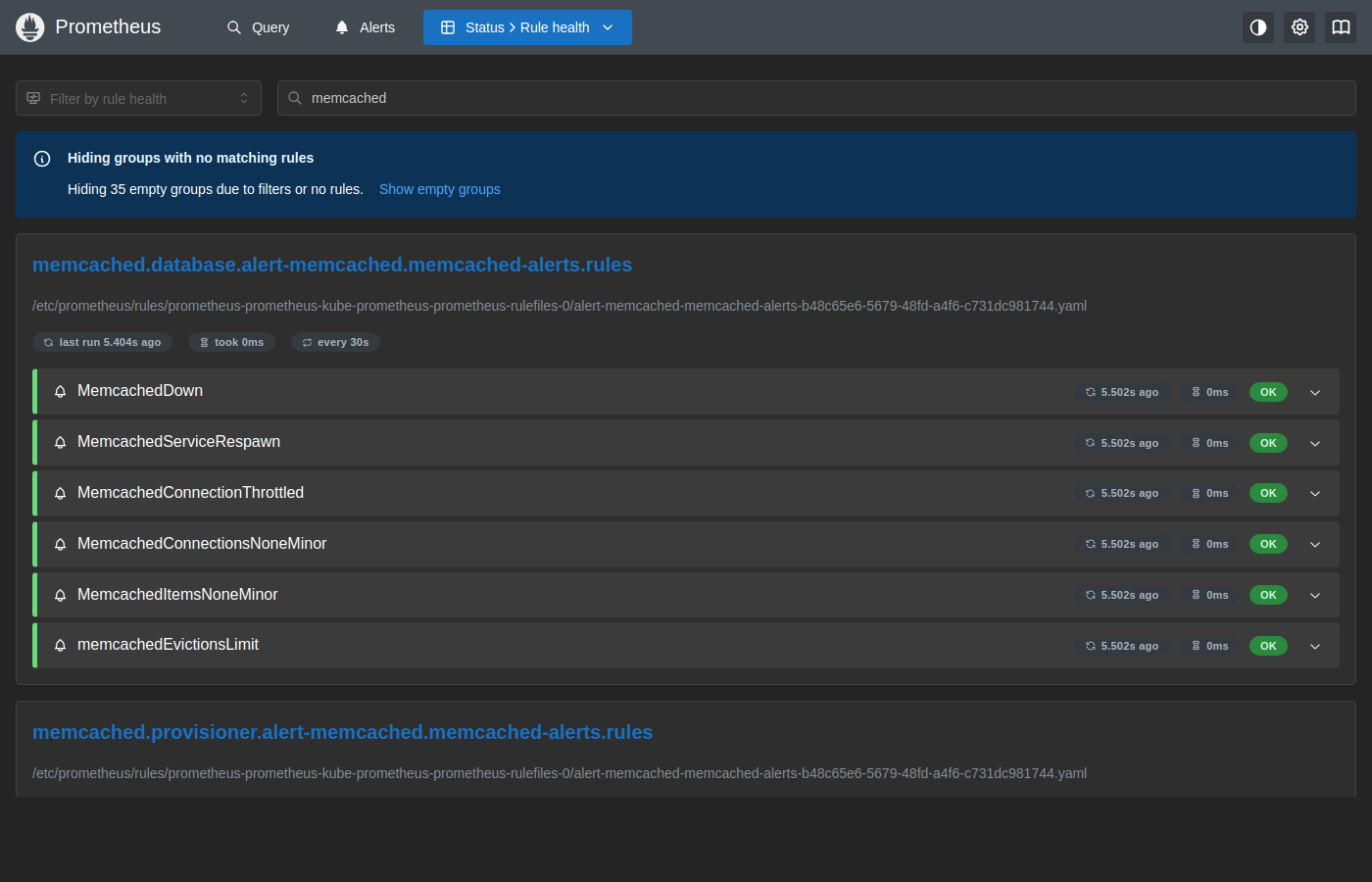Click the 5.502s ago badge on MemcachedConnectionThrottled
The image size is (1372, 882).
click(1122, 493)
